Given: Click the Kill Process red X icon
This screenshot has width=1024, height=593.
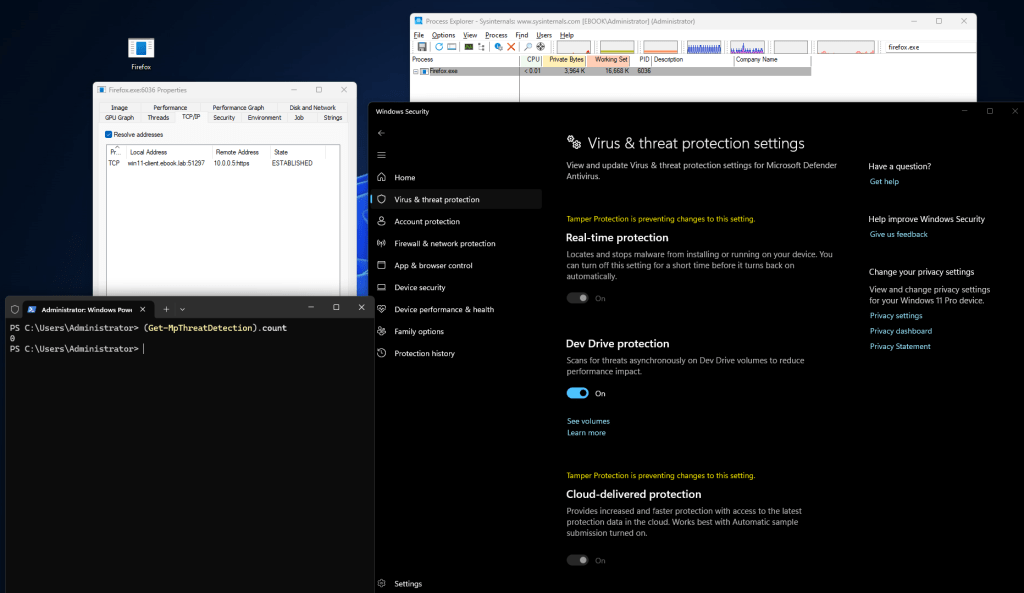Looking at the screenshot, I should (511, 47).
